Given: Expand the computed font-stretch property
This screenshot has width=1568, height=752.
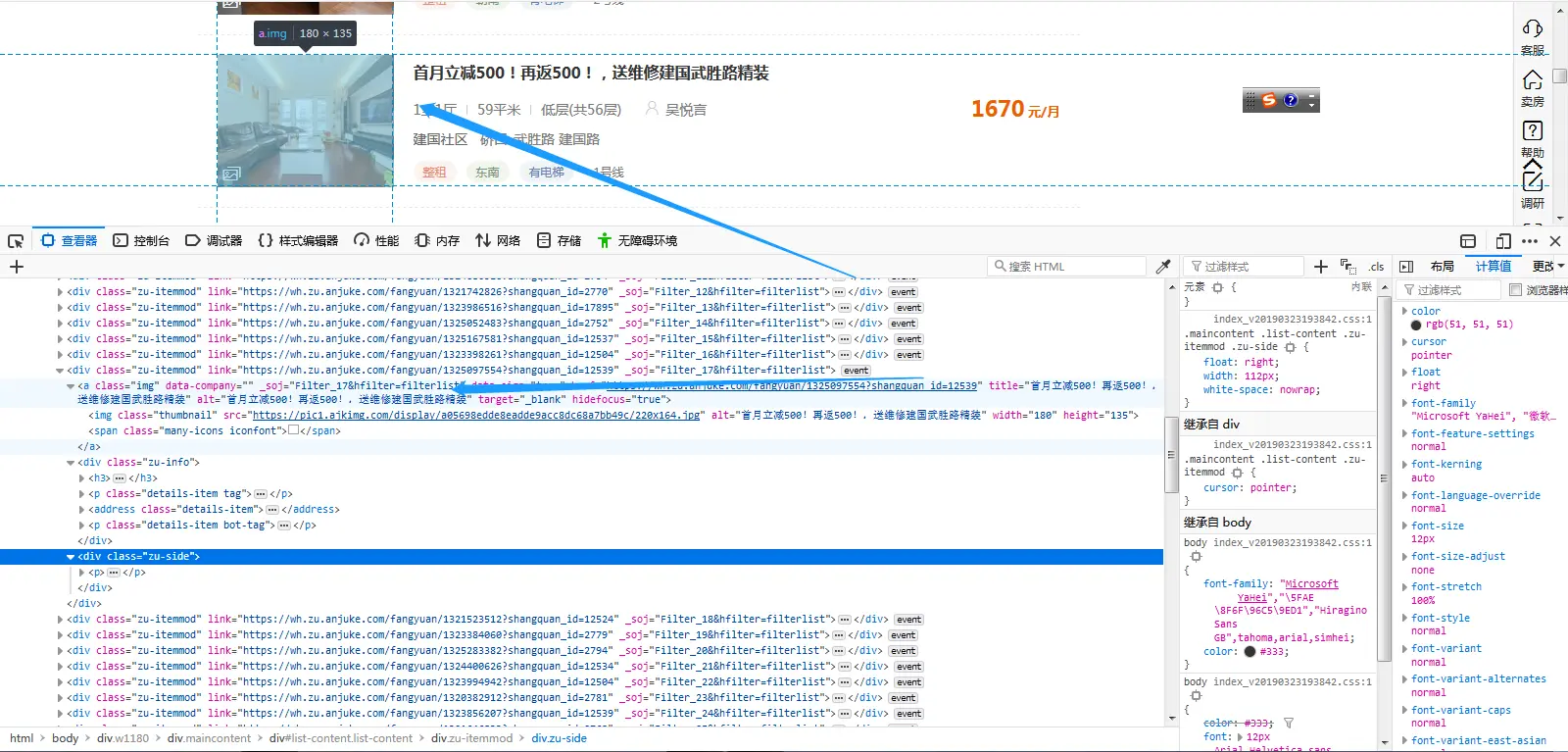Looking at the screenshot, I should coord(1404,586).
